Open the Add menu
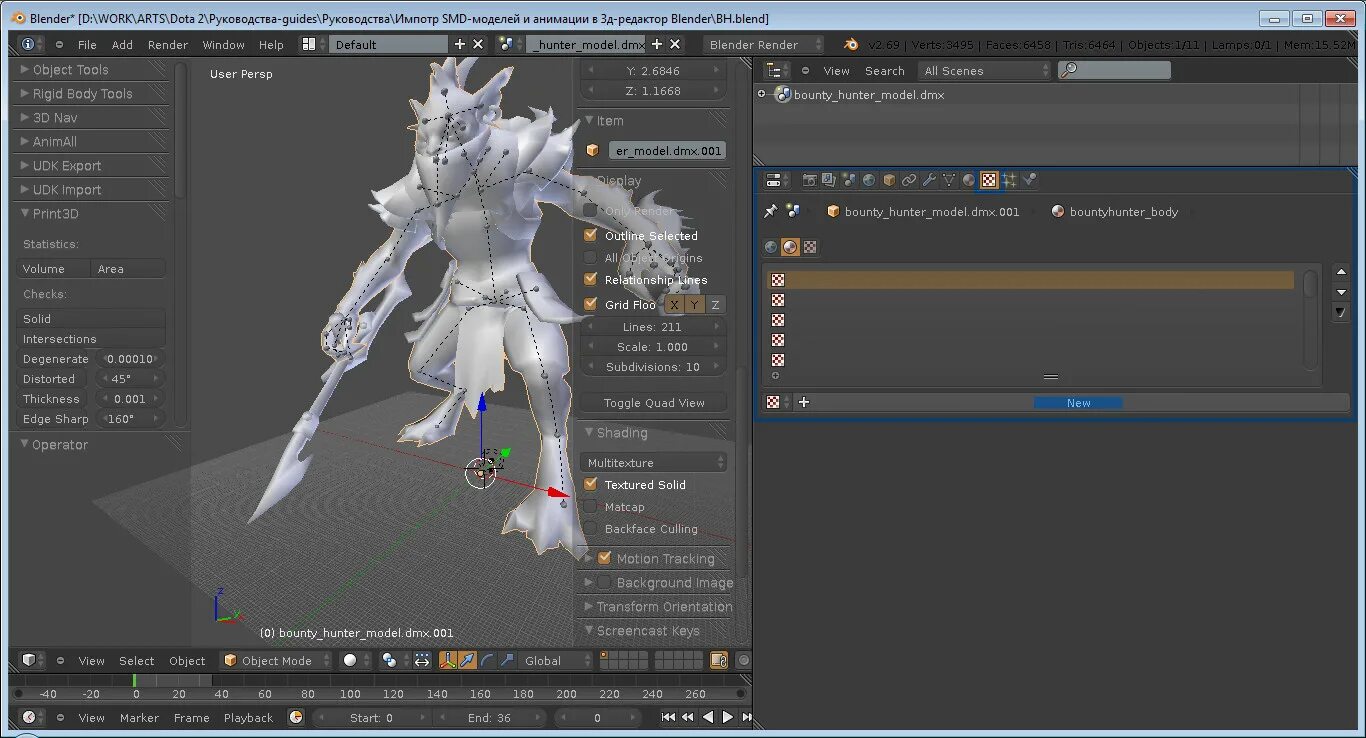The height and width of the screenshot is (738, 1366). coord(122,44)
